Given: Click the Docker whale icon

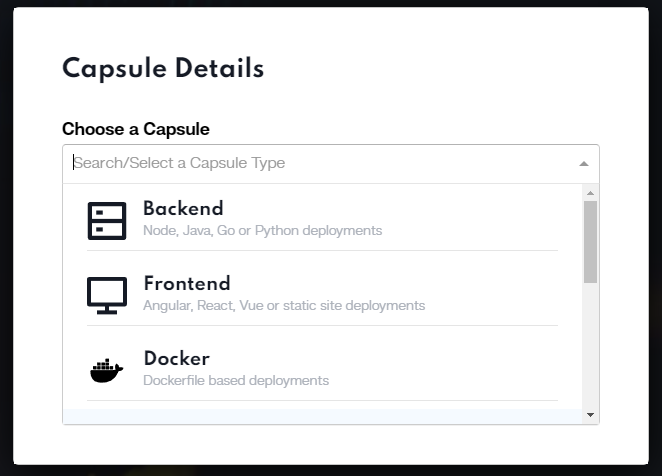Looking at the screenshot, I should tap(106, 370).
